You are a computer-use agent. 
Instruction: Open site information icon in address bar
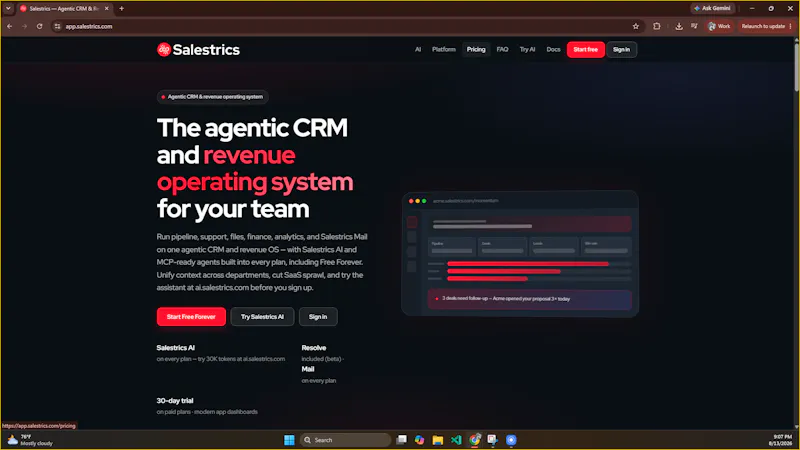pyautogui.click(x=57, y=27)
